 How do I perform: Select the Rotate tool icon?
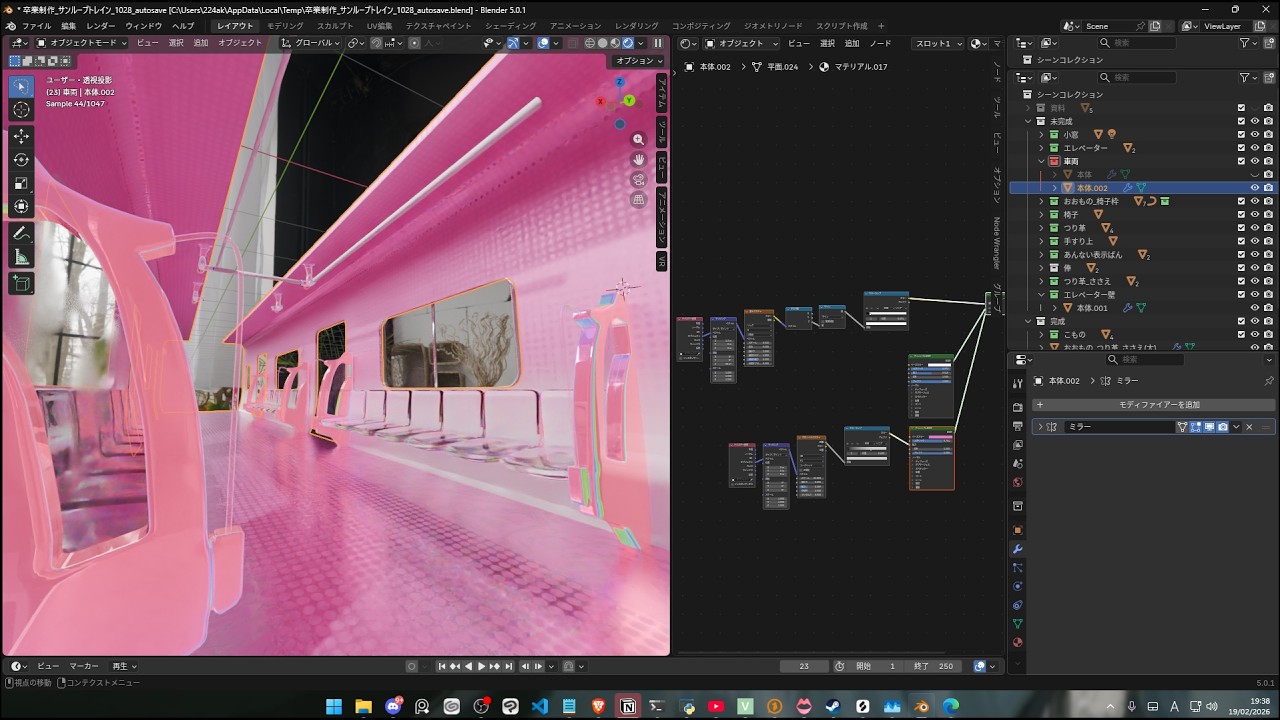click(21, 159)
